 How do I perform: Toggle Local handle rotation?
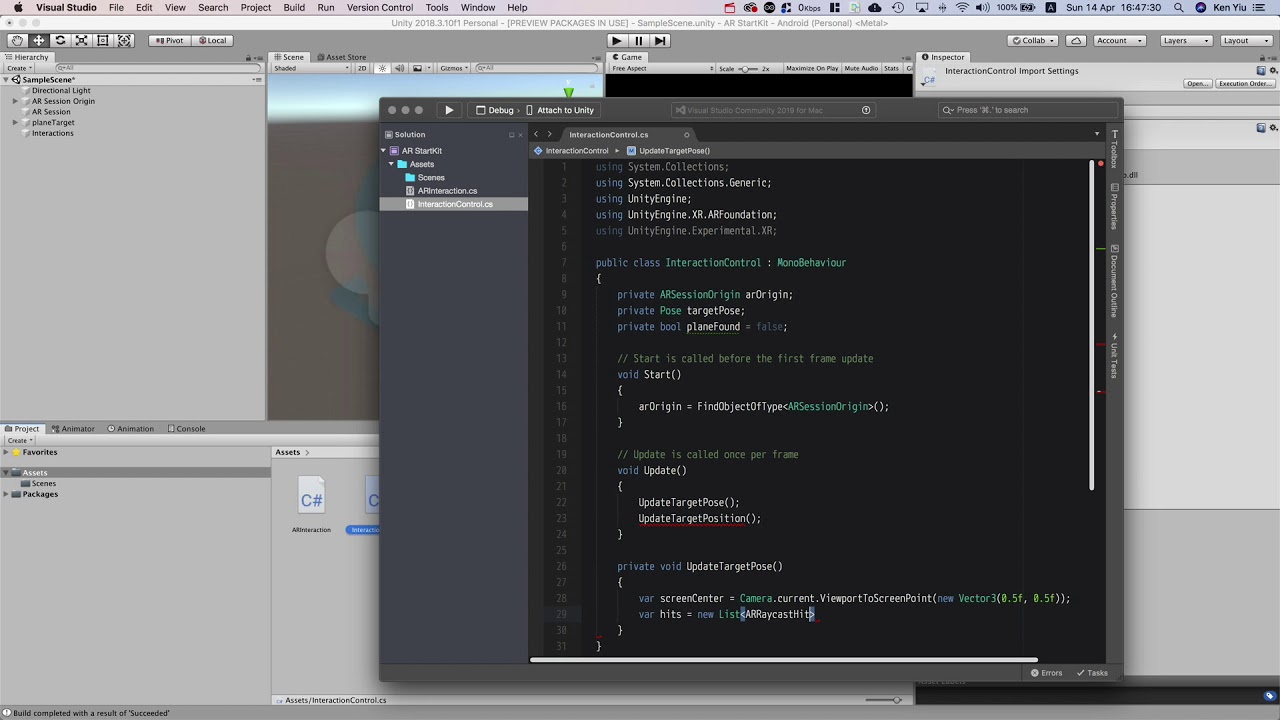[212, 40]
